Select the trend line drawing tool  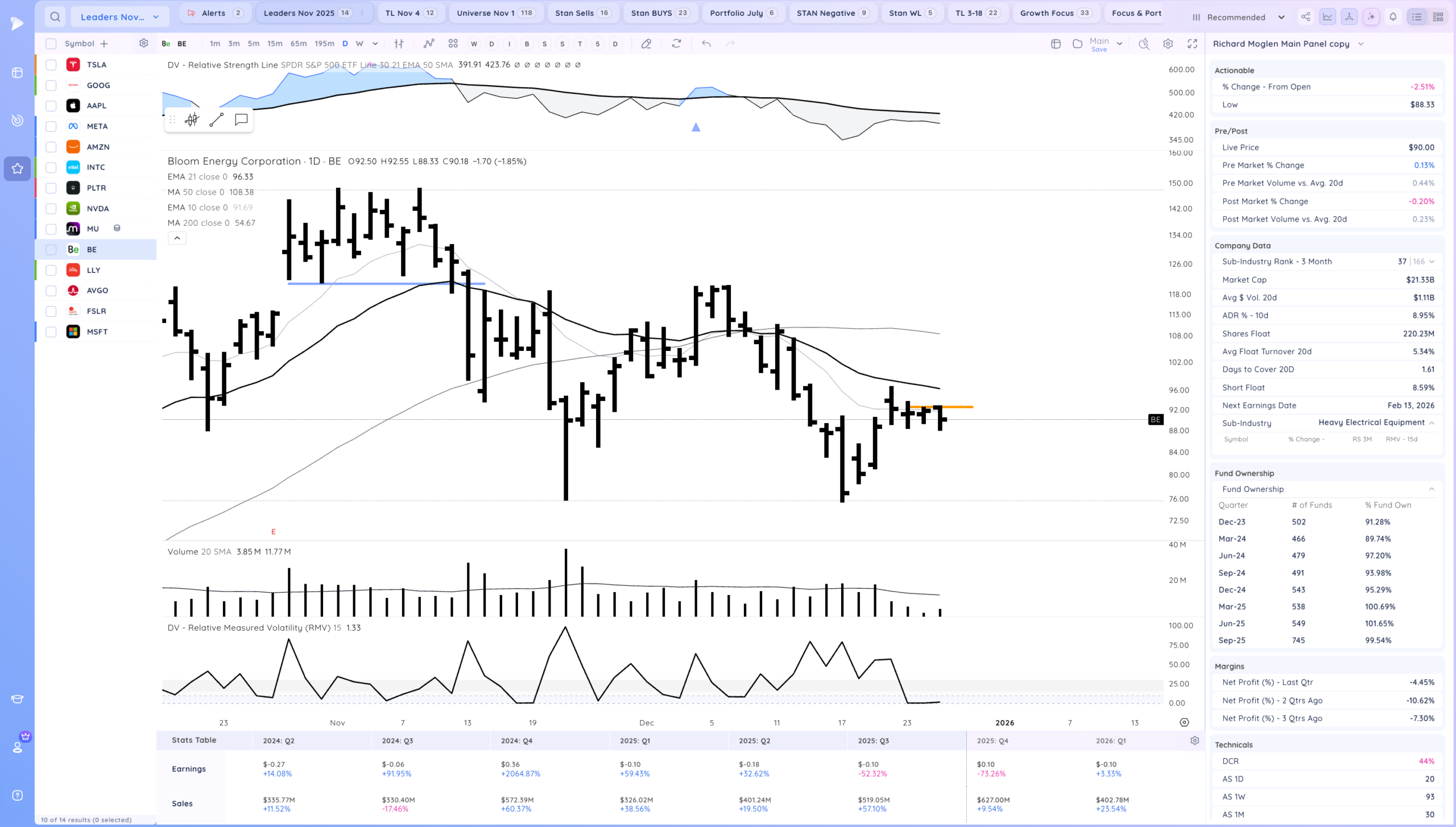(216, 119)
